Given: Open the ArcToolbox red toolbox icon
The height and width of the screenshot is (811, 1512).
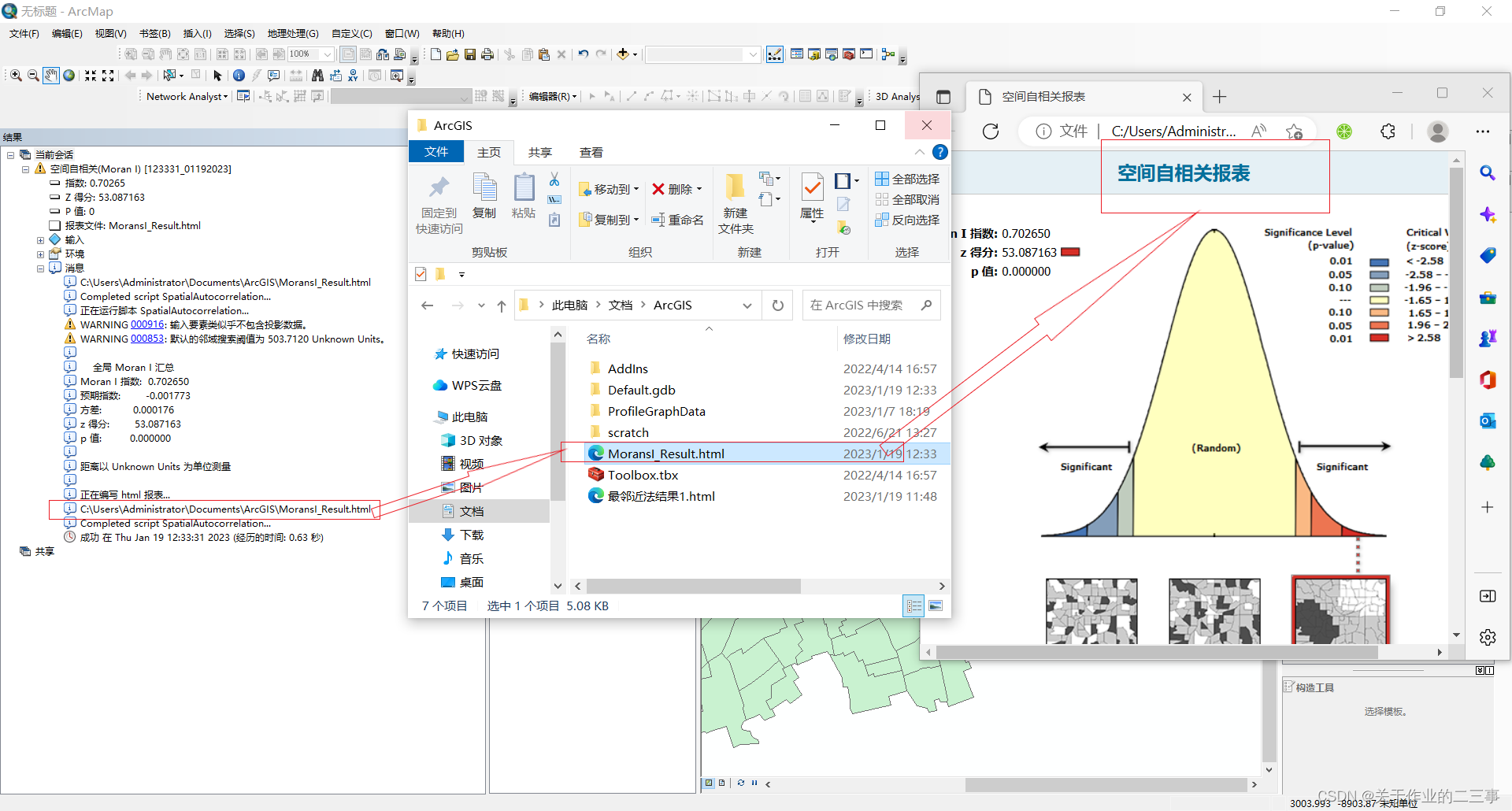Looking at the screenshot, I should [x=849, y=54].
